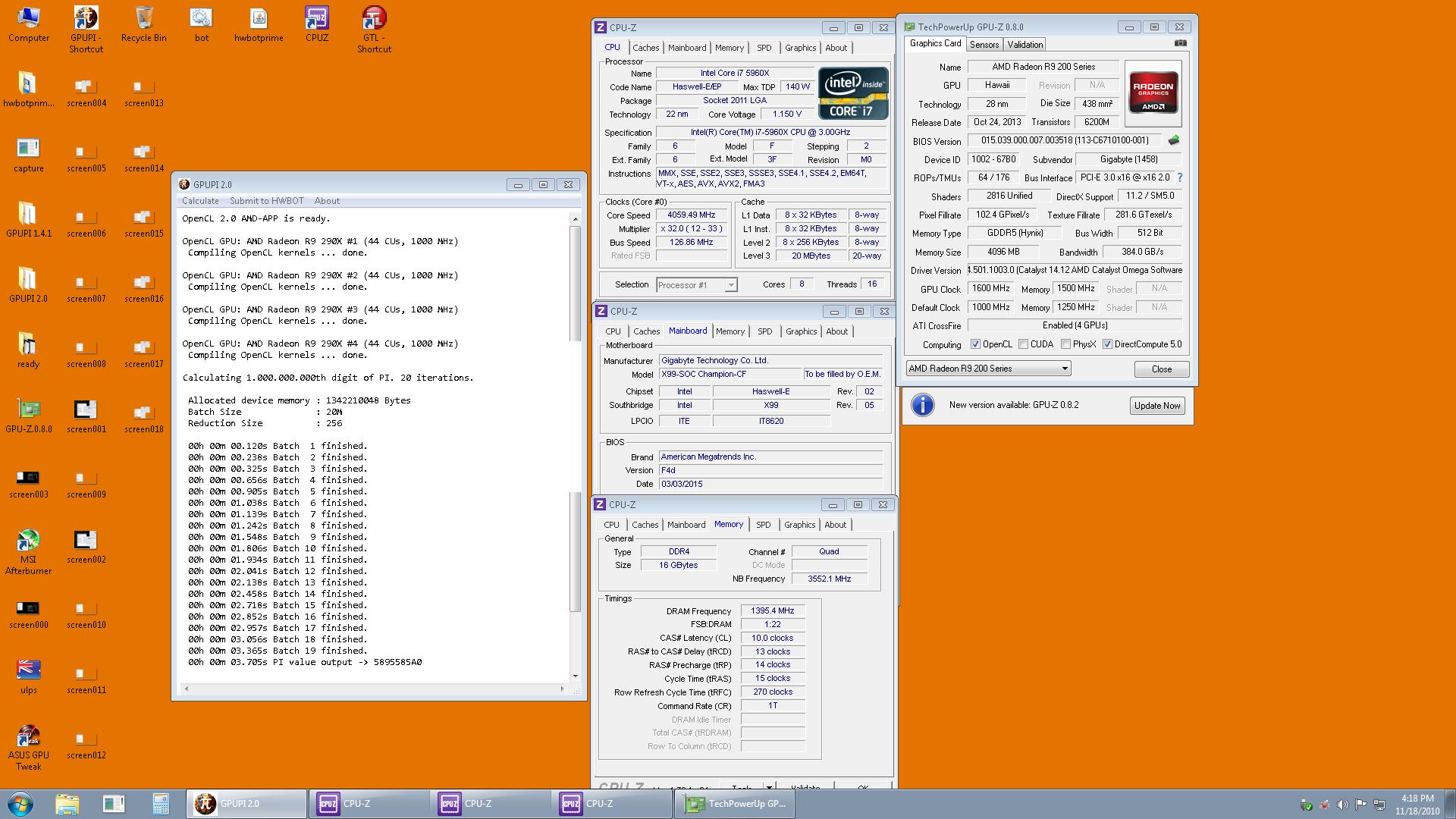Image resolution: width=1456 pixels, height=819 pixels.
Task: Switch to Validation tab in GPU-Z
Action: point(1025,45)
